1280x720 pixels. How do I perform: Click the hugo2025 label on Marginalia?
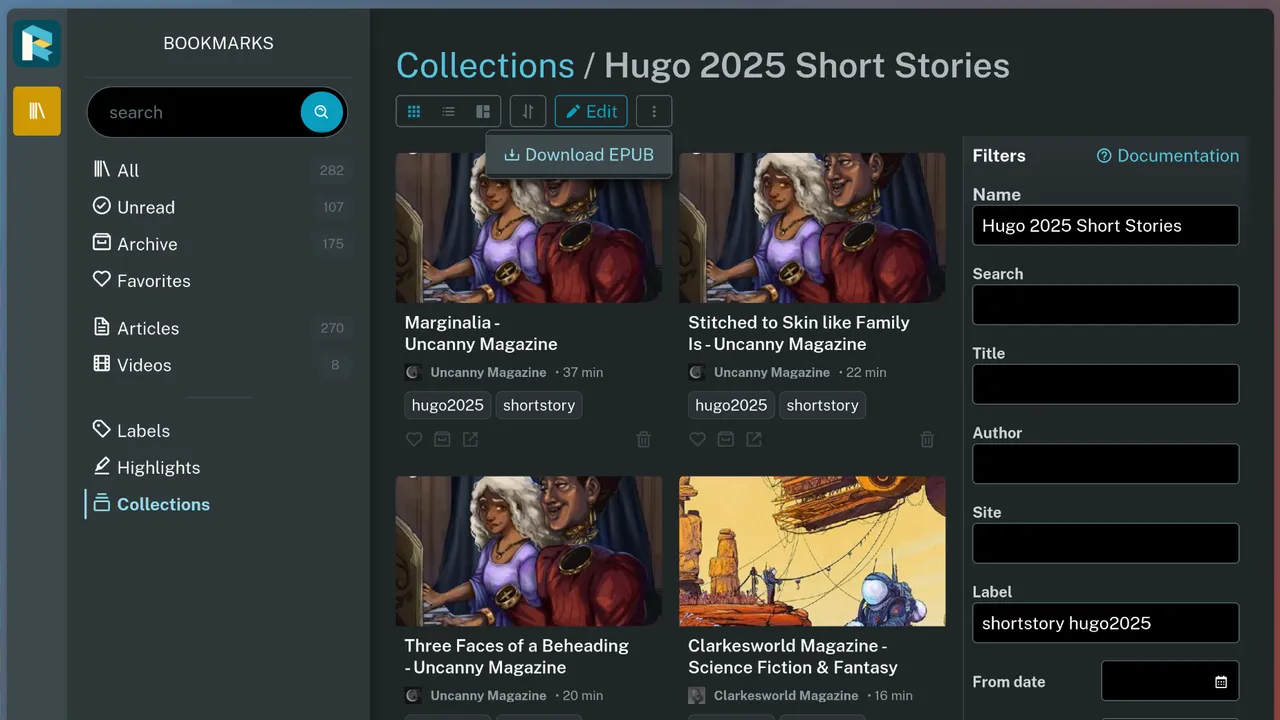[448, 405]
